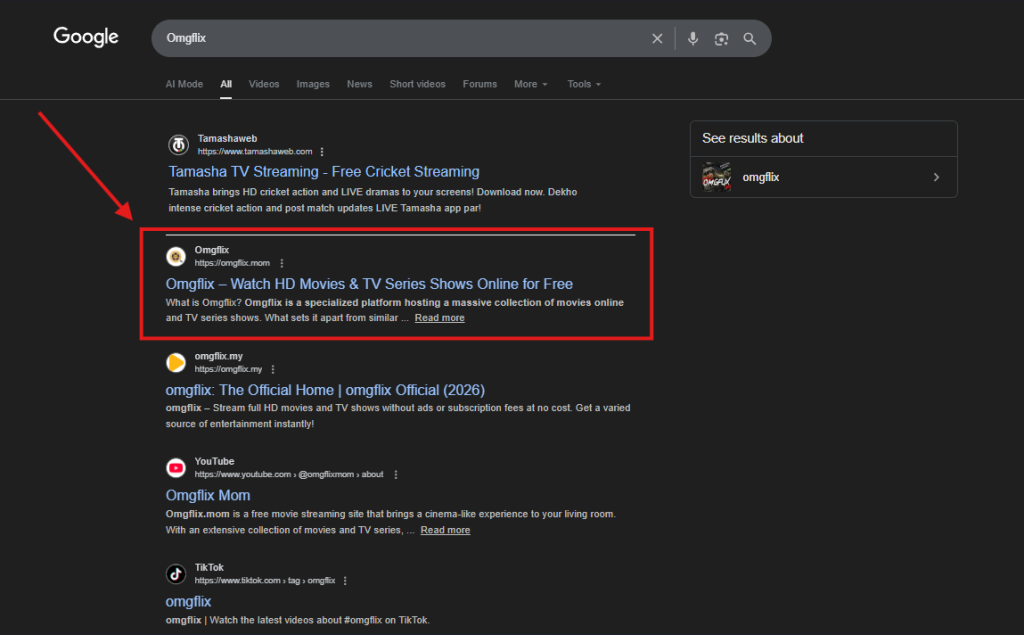Click the https://omgflix.my URL text
1024x635 pixels.
pos(228,369)
